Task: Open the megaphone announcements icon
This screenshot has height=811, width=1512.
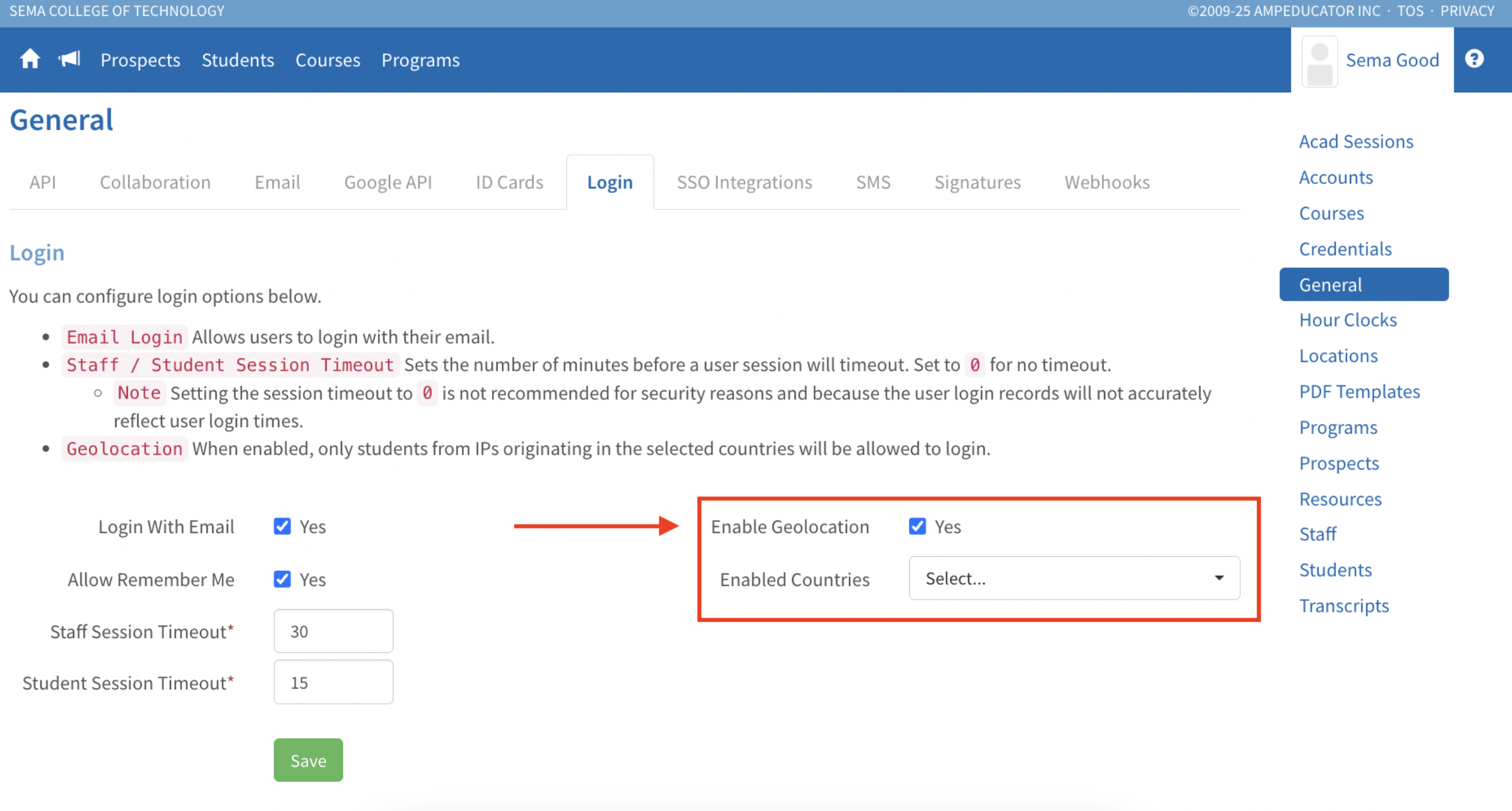Action: pos(69,60)
